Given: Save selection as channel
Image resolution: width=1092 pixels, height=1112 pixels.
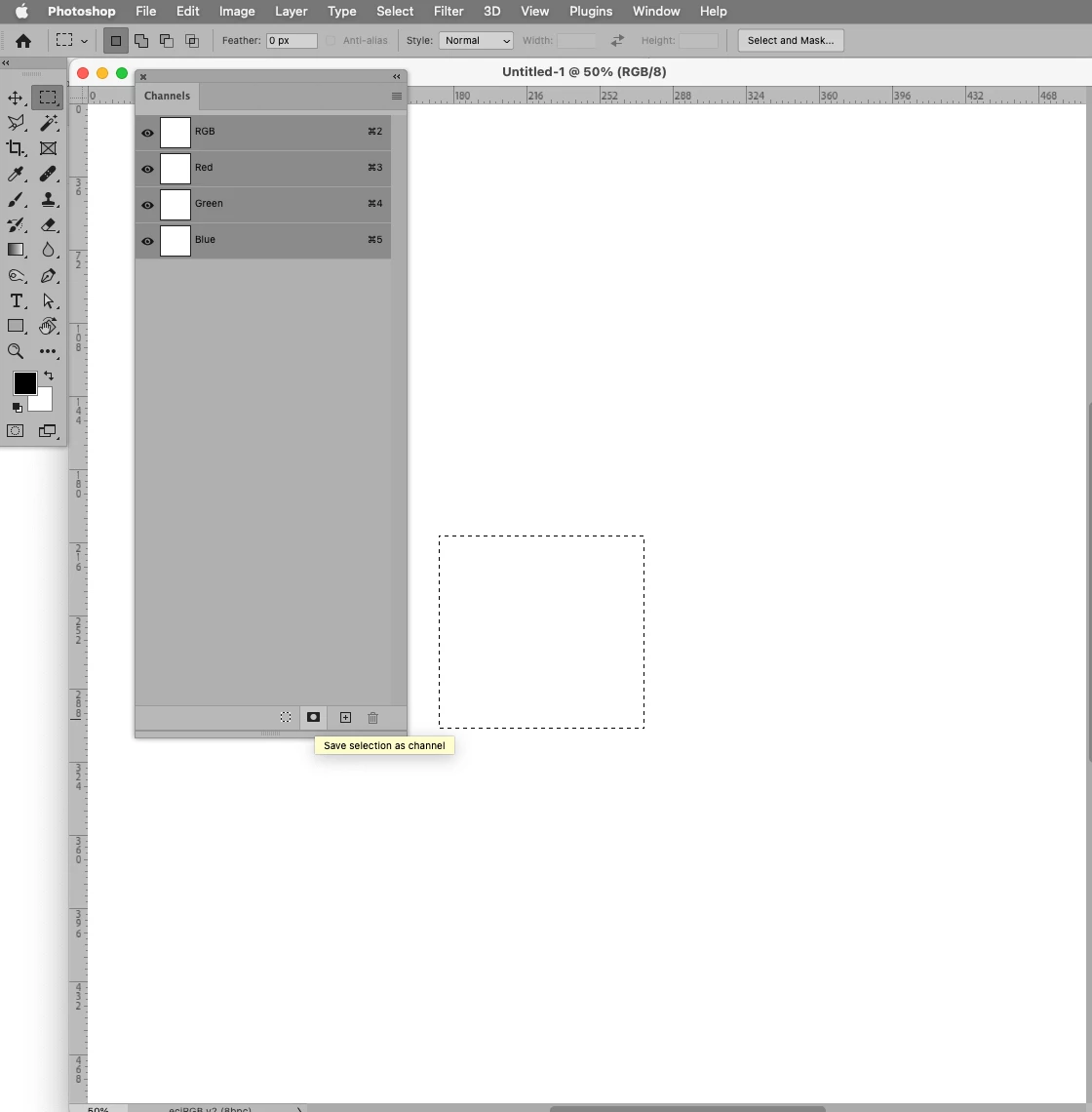Looking at the screenshot, I should (313, 717).
